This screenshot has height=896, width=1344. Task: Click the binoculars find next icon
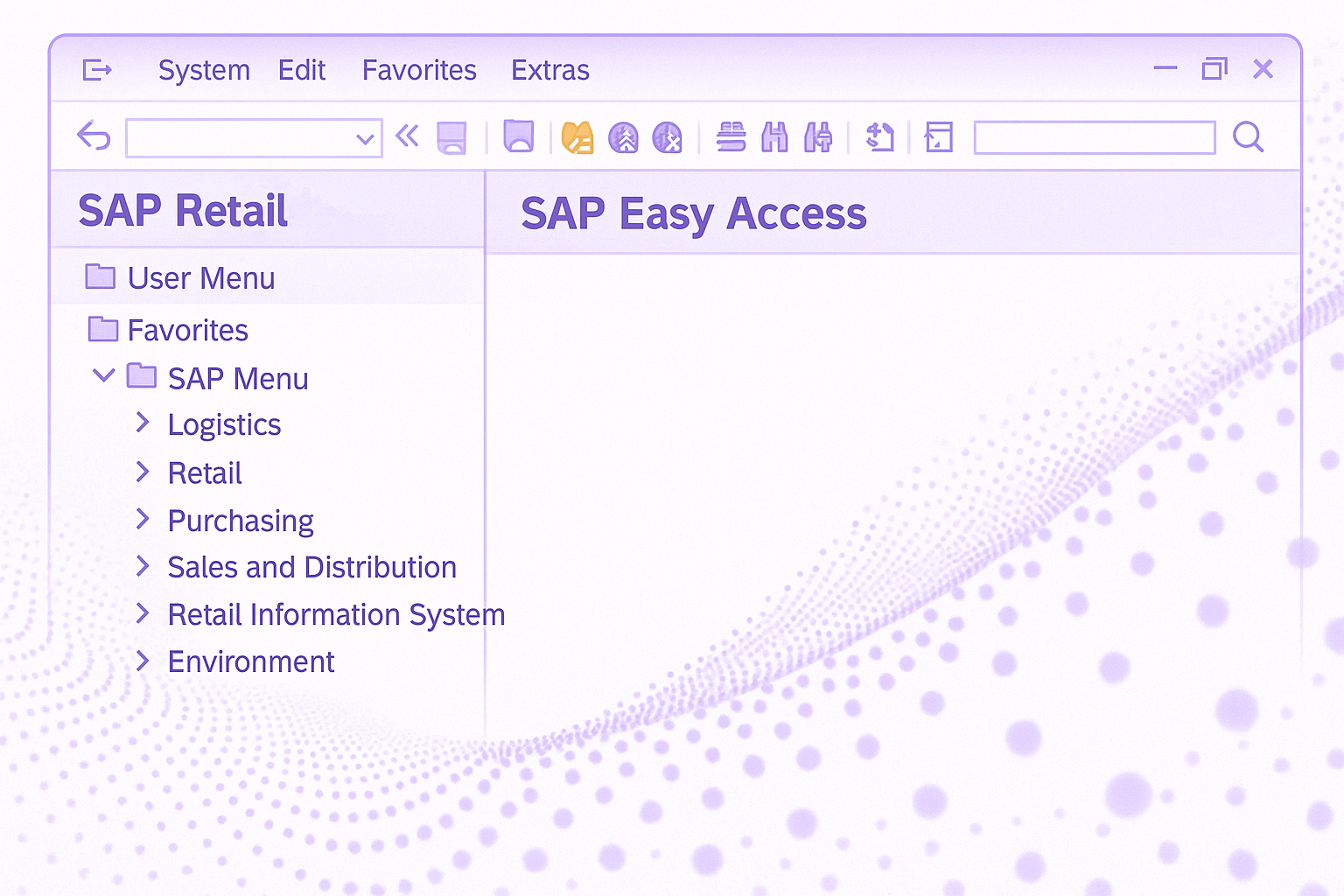pos(818,137)
